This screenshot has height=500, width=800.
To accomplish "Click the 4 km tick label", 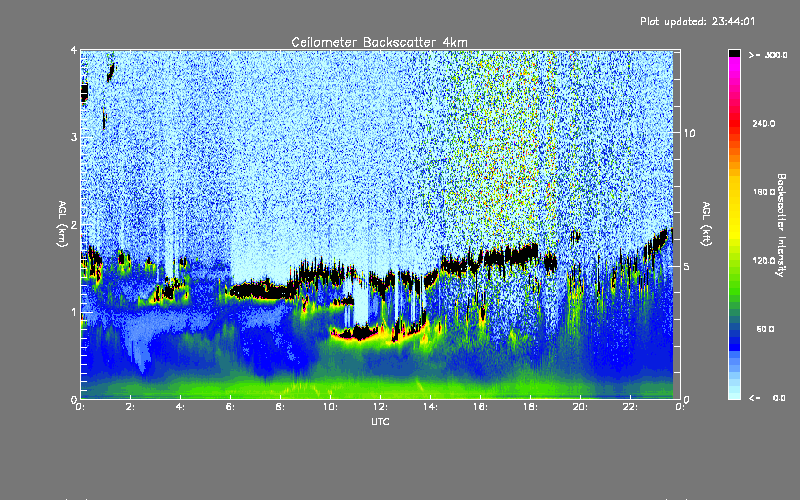I will click(x=74, y=50).
